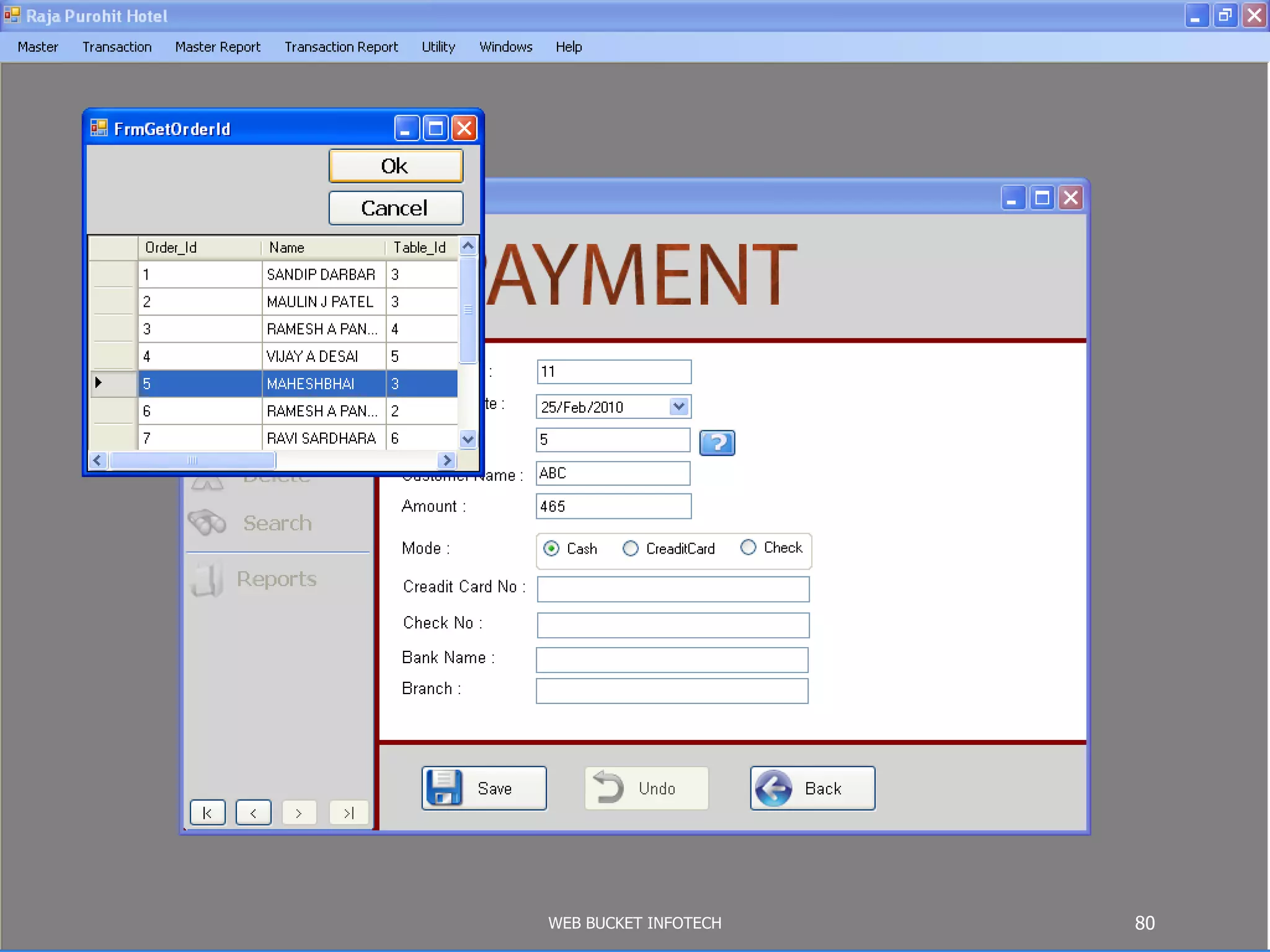Select the MAHESHBHAI cell

coord(324,383)
